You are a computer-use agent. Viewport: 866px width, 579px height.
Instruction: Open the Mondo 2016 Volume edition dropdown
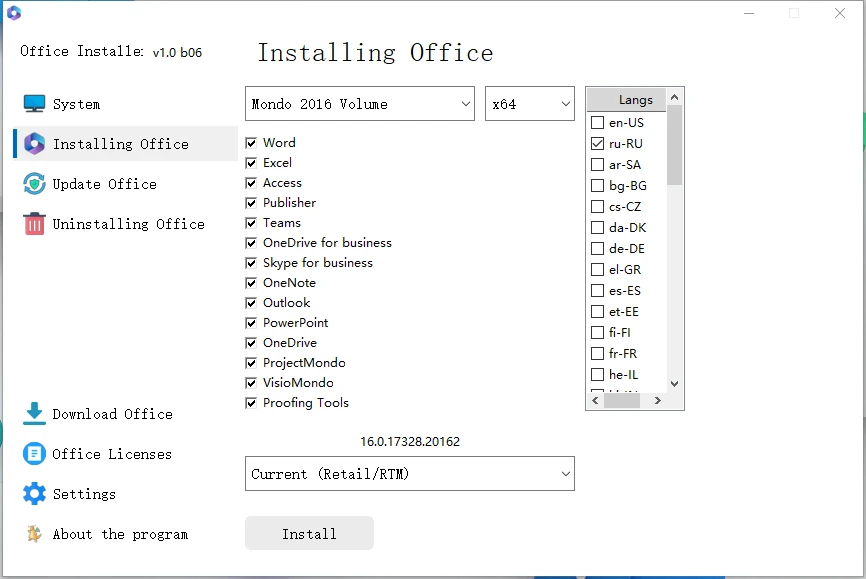360,103
